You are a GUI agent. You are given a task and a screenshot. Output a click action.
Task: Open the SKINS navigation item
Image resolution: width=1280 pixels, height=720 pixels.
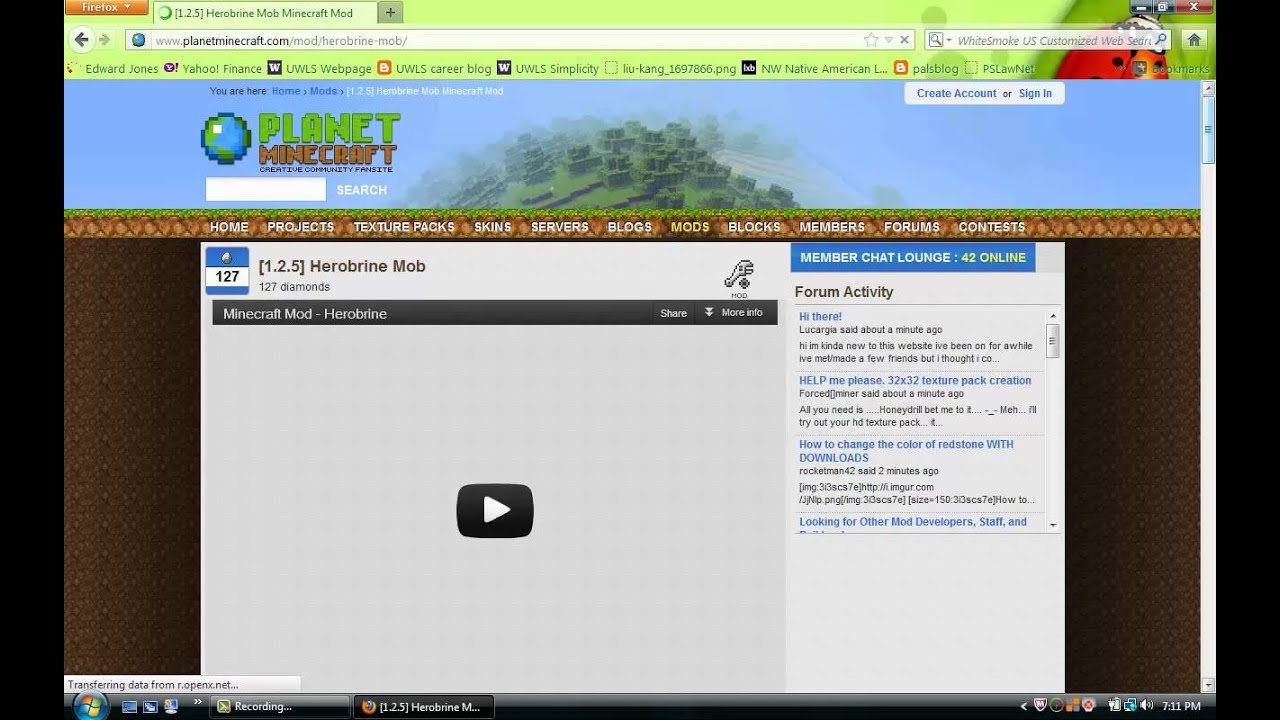493,227
